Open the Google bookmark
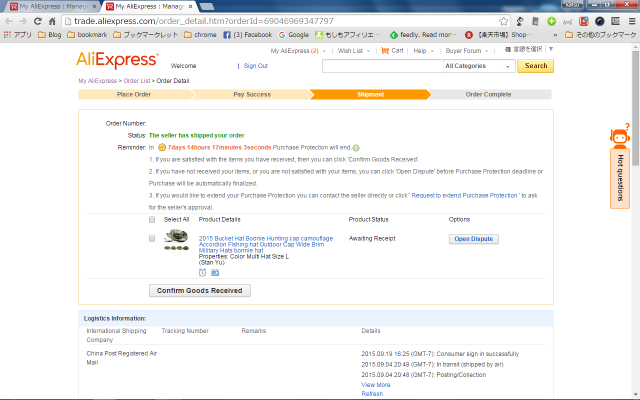This screenshot has width=640, height=400. point(293,35)
